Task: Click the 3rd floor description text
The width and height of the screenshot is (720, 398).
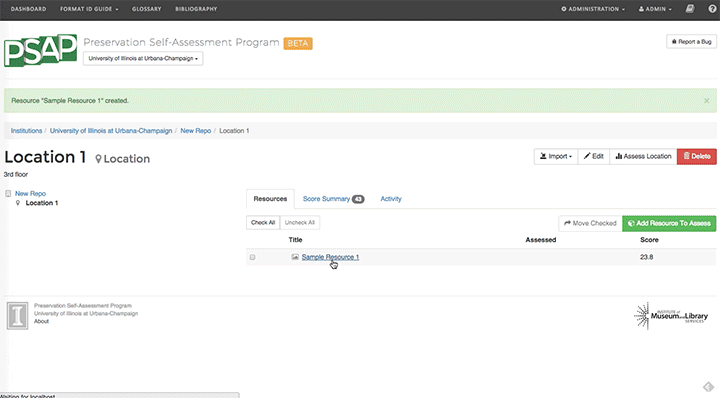Action: pos(16,174)
